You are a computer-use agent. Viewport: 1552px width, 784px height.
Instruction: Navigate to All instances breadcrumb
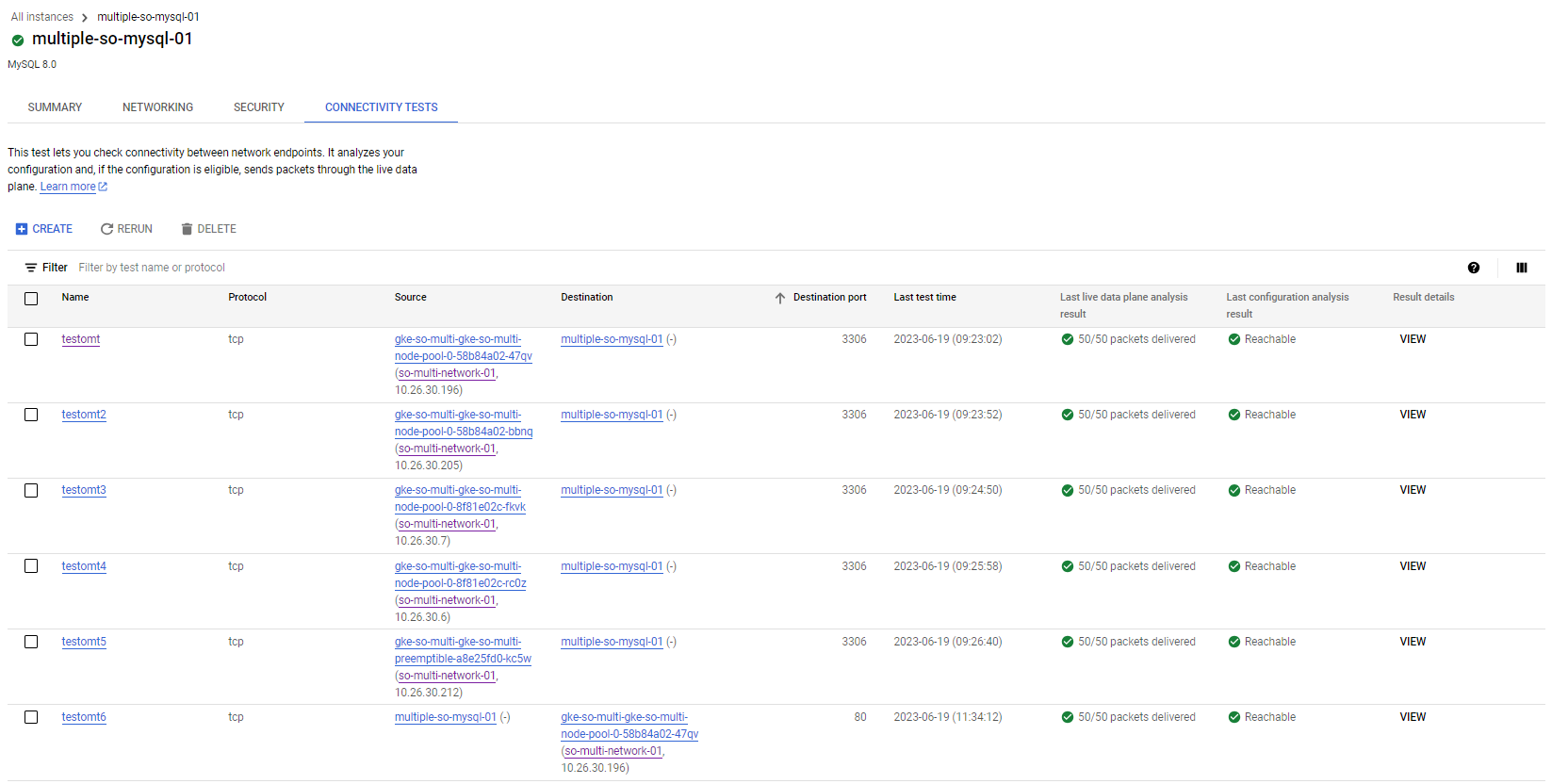tap(42, 17)
